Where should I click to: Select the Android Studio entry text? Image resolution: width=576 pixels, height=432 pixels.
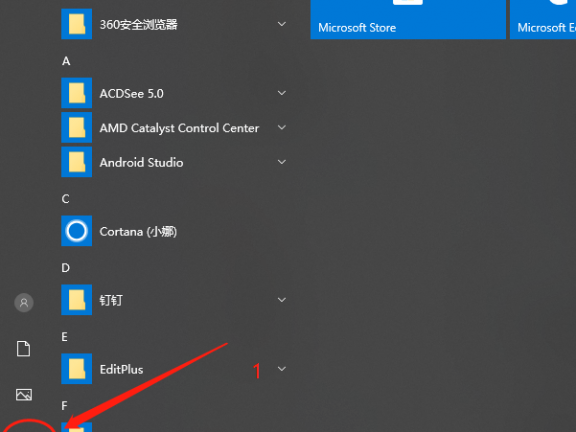[x=141, y=162]
